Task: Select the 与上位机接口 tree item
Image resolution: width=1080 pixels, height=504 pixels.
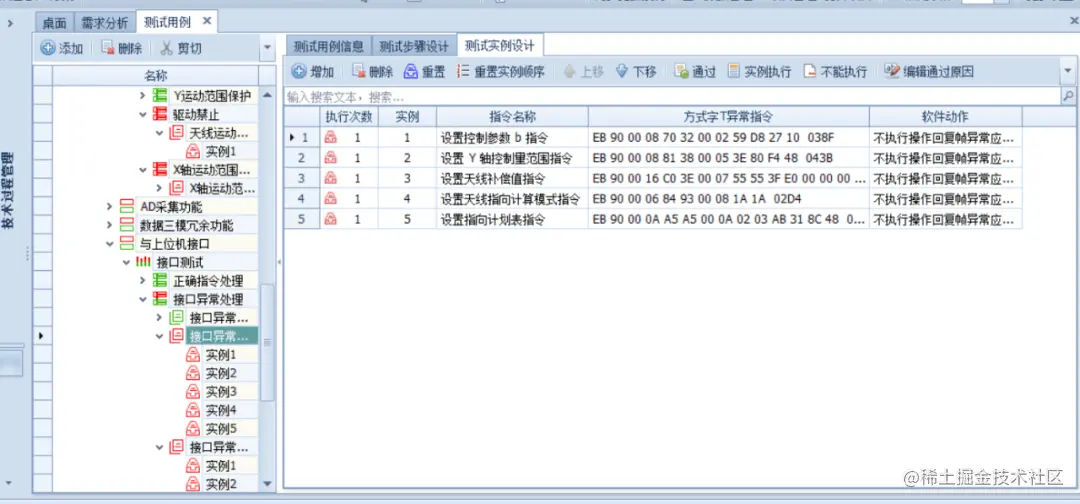Action: (175, 244)
